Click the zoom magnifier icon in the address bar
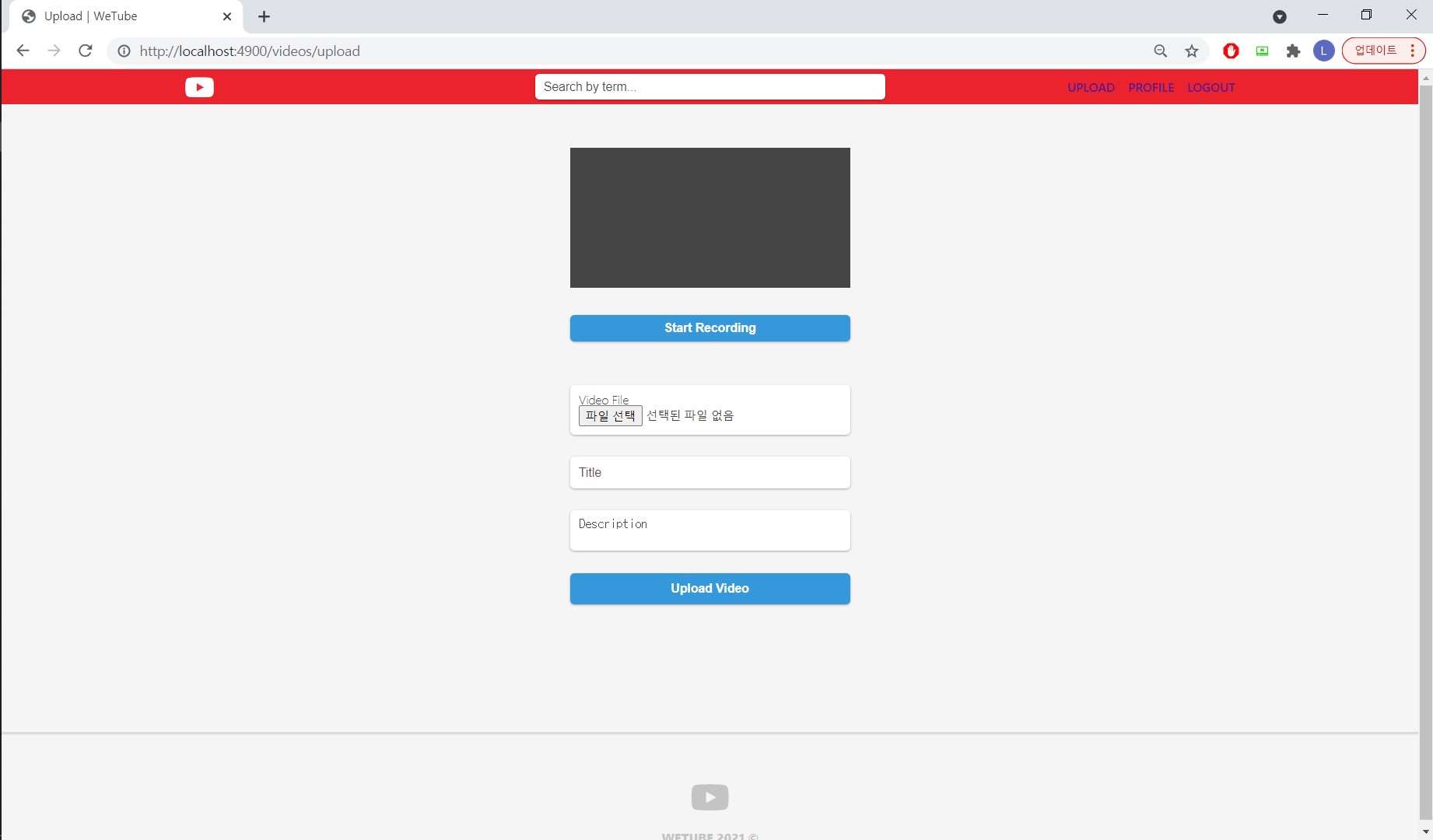The image size is (1433, 840). click(1160, 51)
